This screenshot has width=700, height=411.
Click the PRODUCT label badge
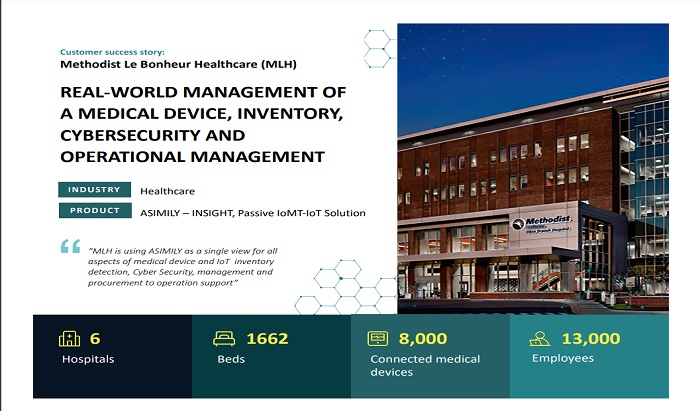(95, 211)
